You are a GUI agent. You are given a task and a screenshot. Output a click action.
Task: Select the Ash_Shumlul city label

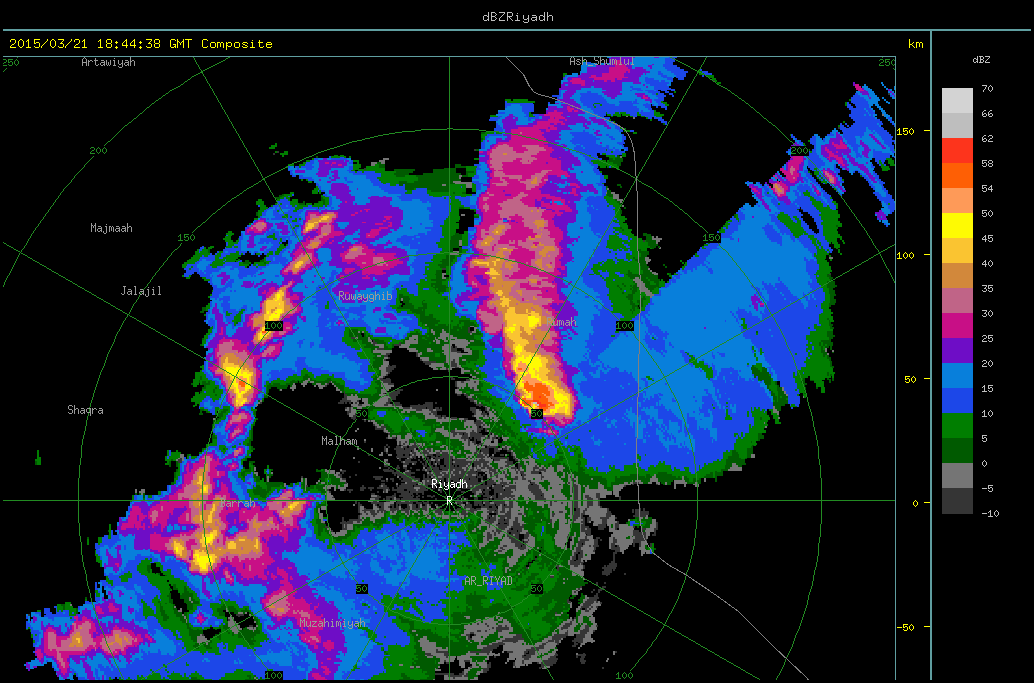tap(601, 61)
